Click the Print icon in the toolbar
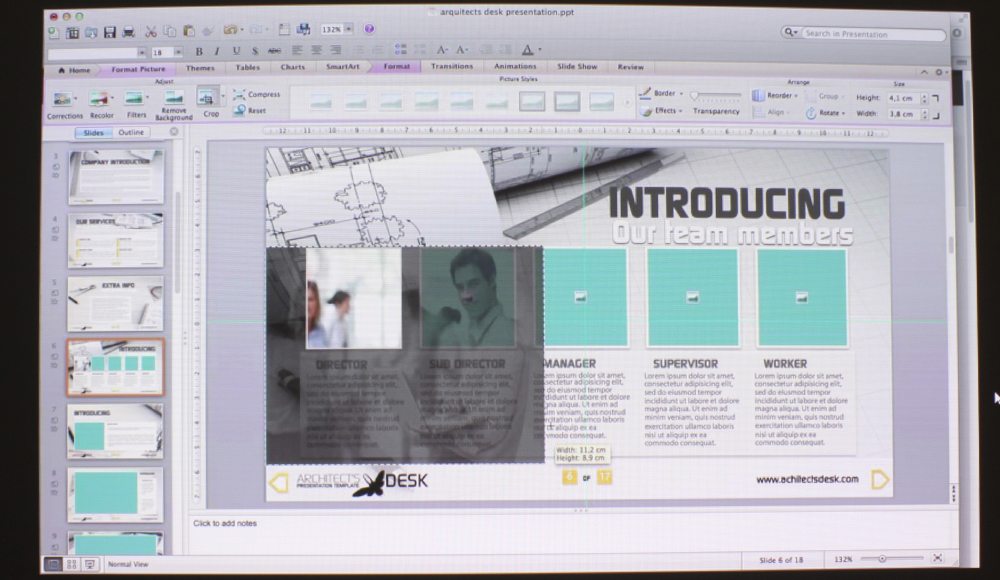The image size is (1000, 580). point(128,32)
